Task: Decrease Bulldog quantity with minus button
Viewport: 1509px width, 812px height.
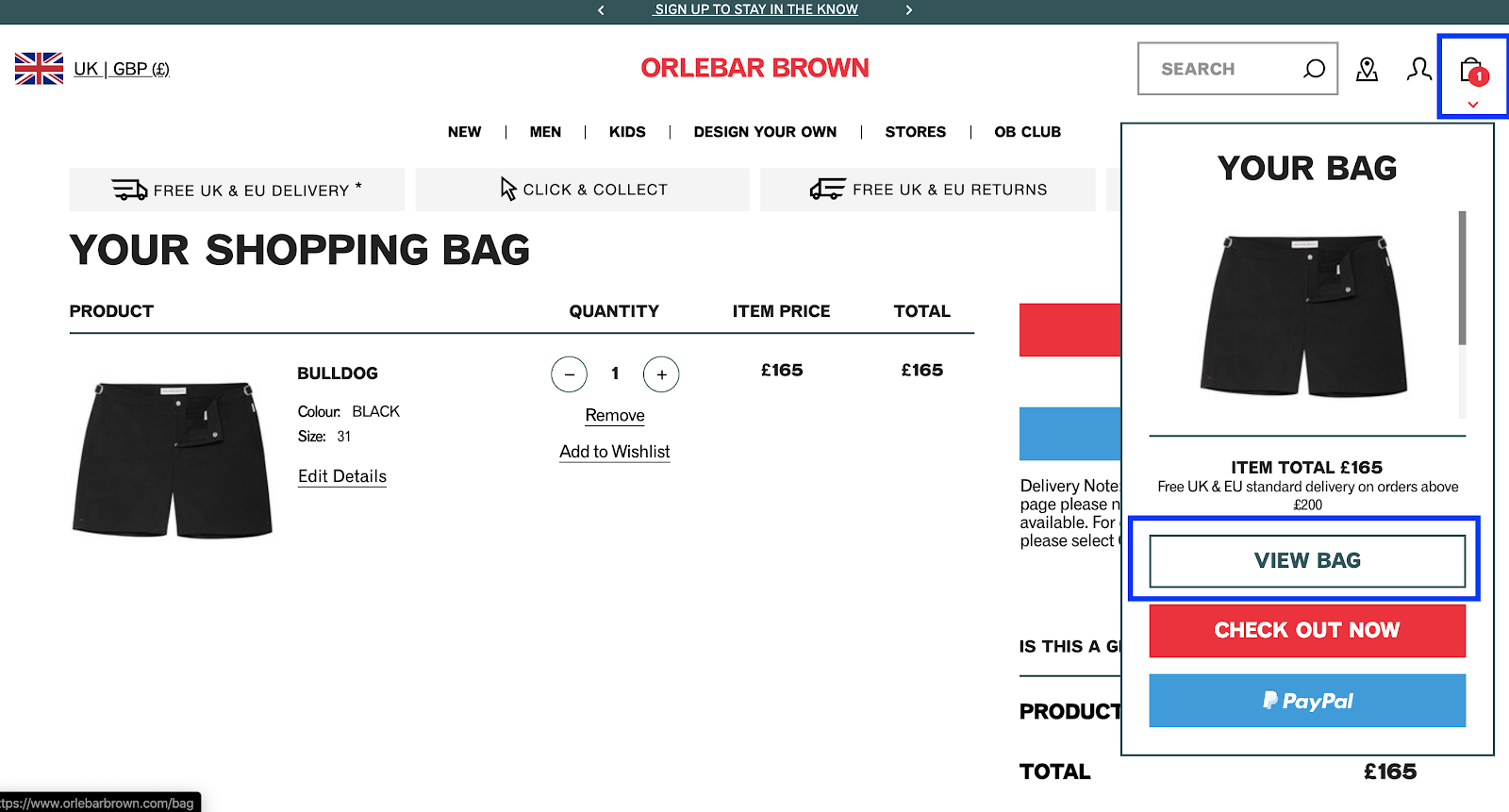Action: click(569, 374)
